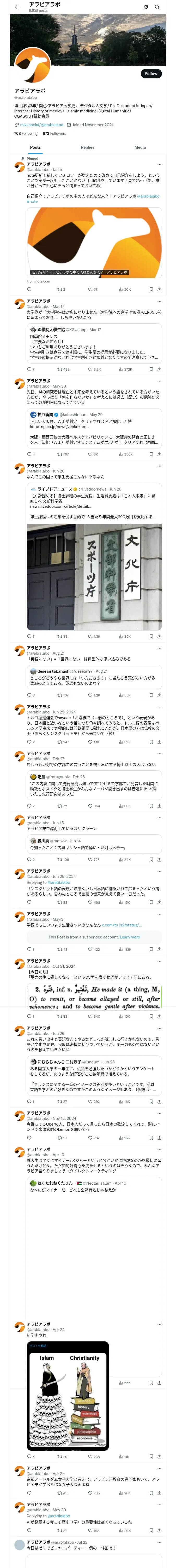This screenshot has width=176, height=1568.
Task: Go back using the header arrow
Action: click(x=17, y=7)
